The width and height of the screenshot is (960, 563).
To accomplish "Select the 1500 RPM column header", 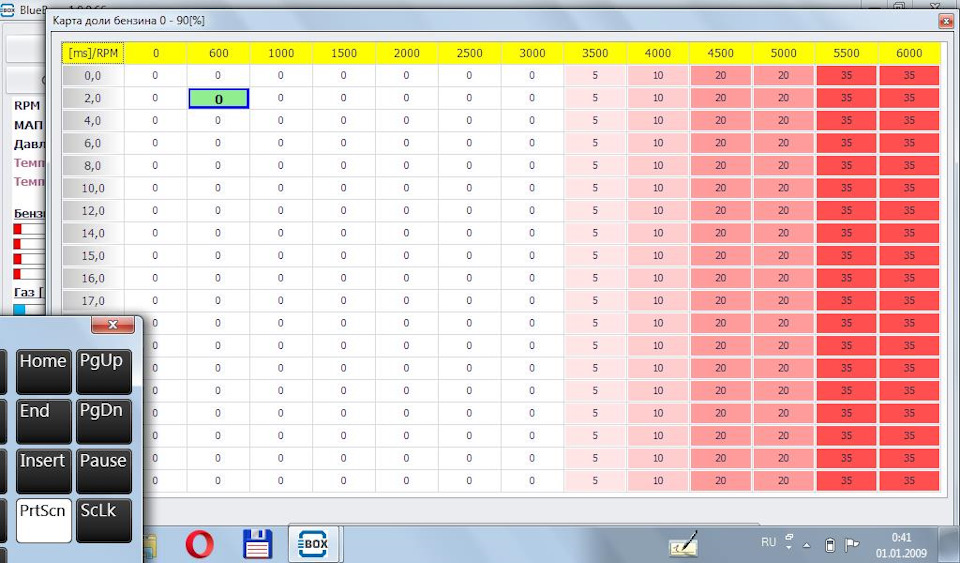I will coord(344,53).
